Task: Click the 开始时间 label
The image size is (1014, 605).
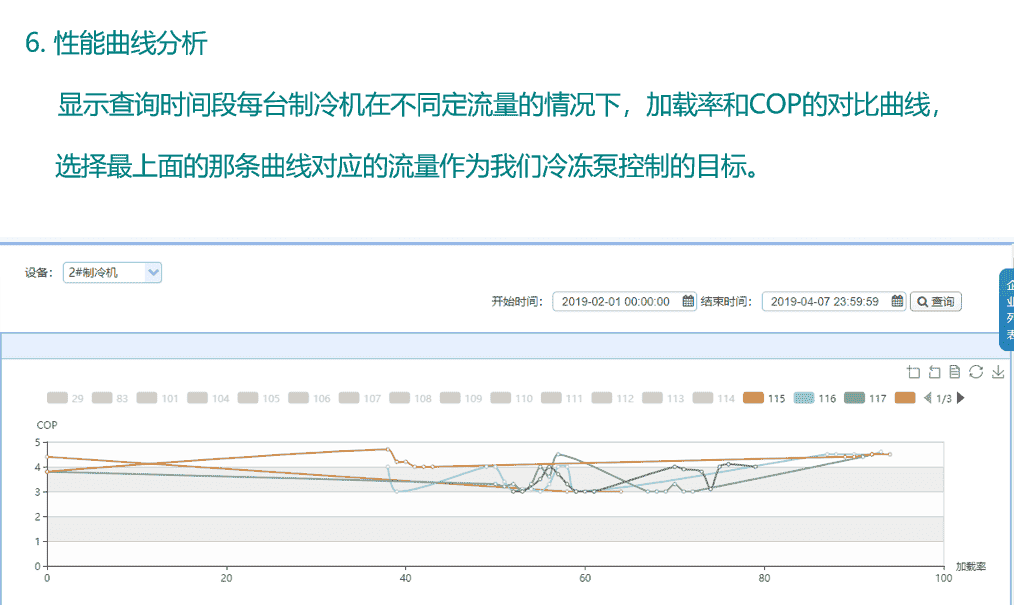Action: point(517,301)
